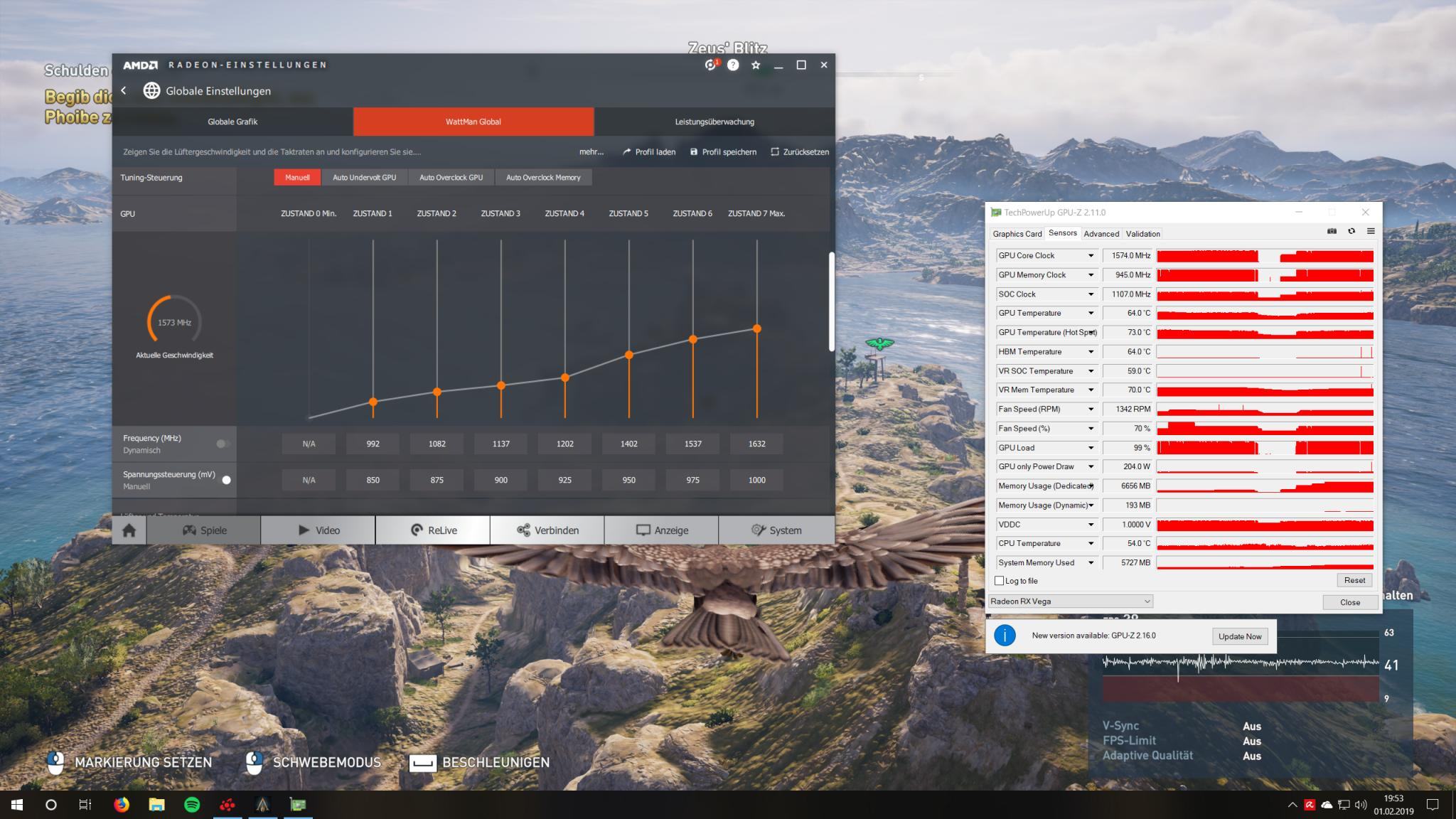Screen dimensions: 1456x819
Task: Click the globe icon beside Globale Einstellungen
Action: (151, 90)
